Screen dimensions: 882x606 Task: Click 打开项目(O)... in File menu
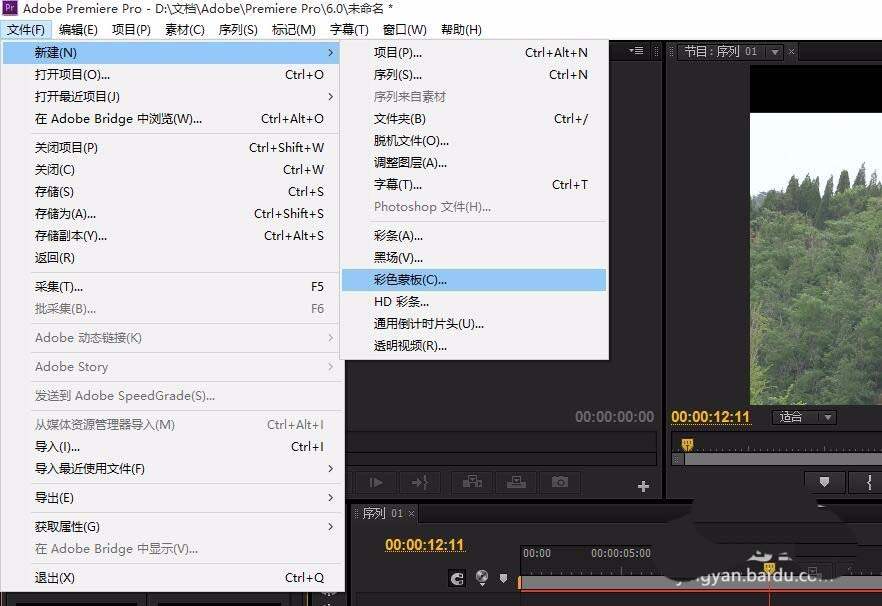click(171, 74)
